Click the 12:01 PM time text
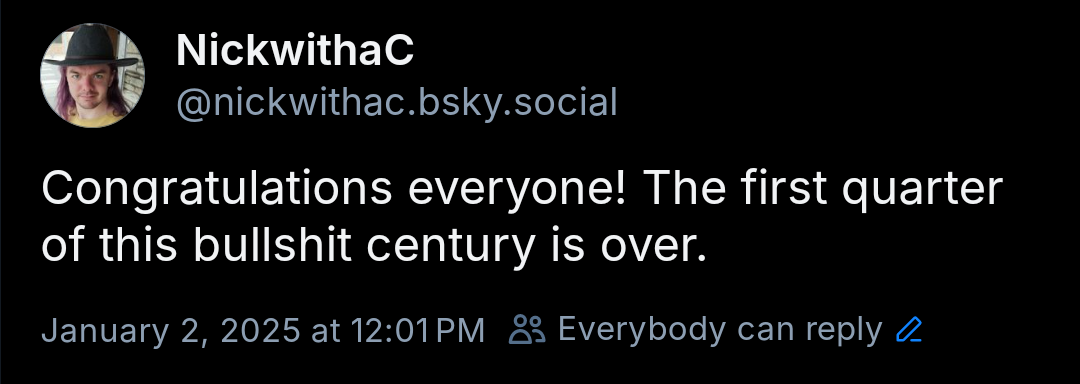Viewport: 1080px width, 384px height. pyautogui.click(x=418, y=331)
